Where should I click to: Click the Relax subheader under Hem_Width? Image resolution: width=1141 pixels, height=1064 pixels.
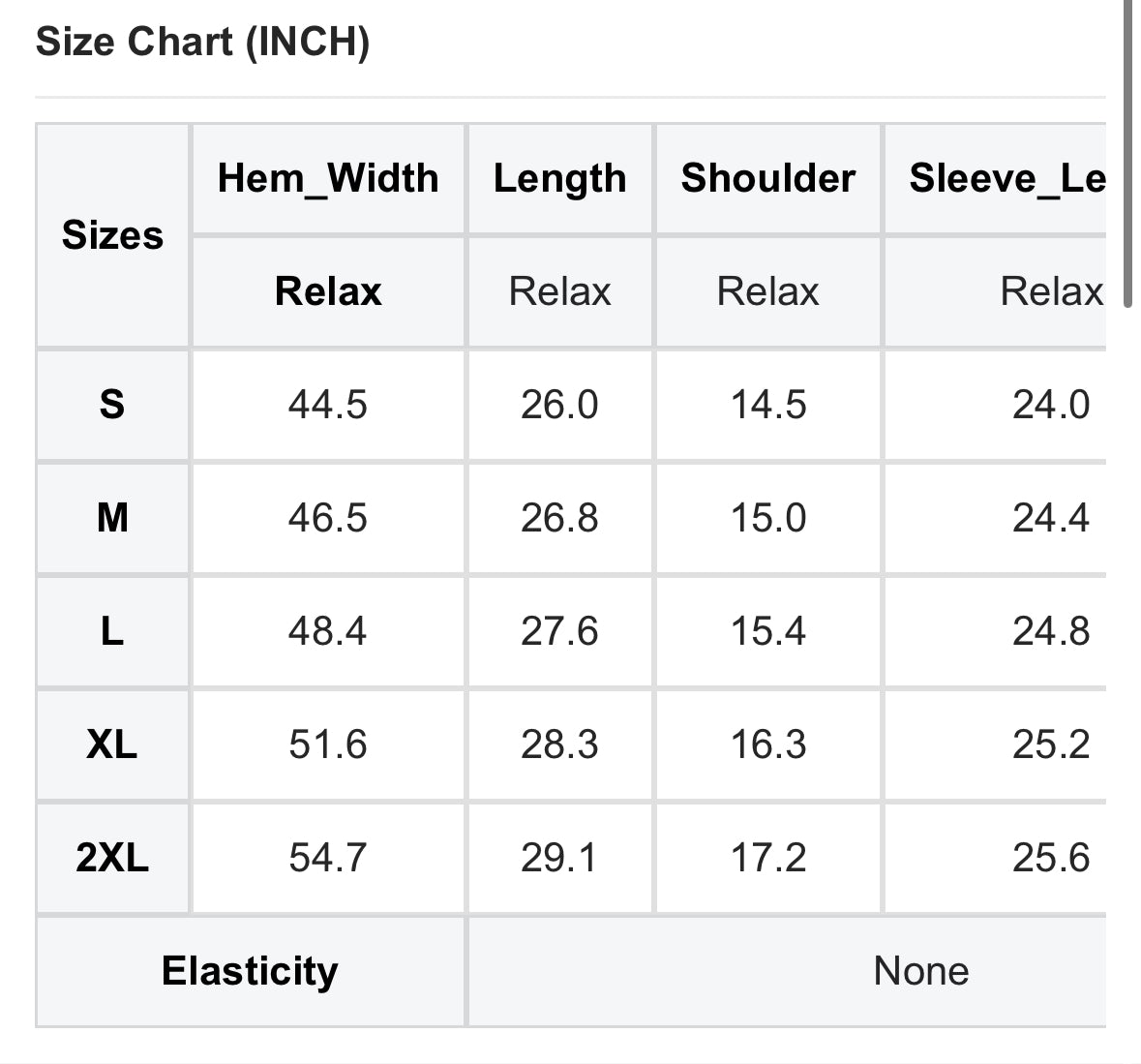[328, 291]
